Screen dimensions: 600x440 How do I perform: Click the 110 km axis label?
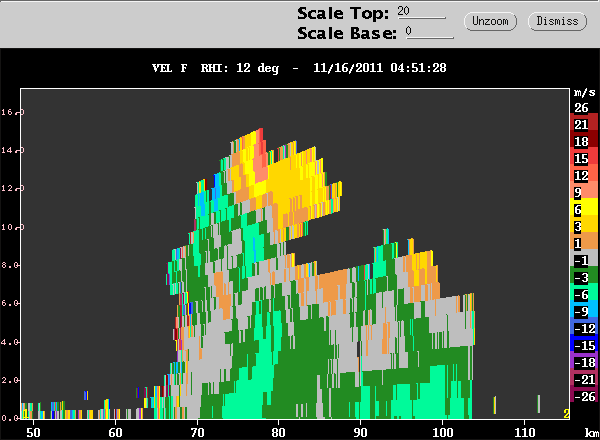524,433
